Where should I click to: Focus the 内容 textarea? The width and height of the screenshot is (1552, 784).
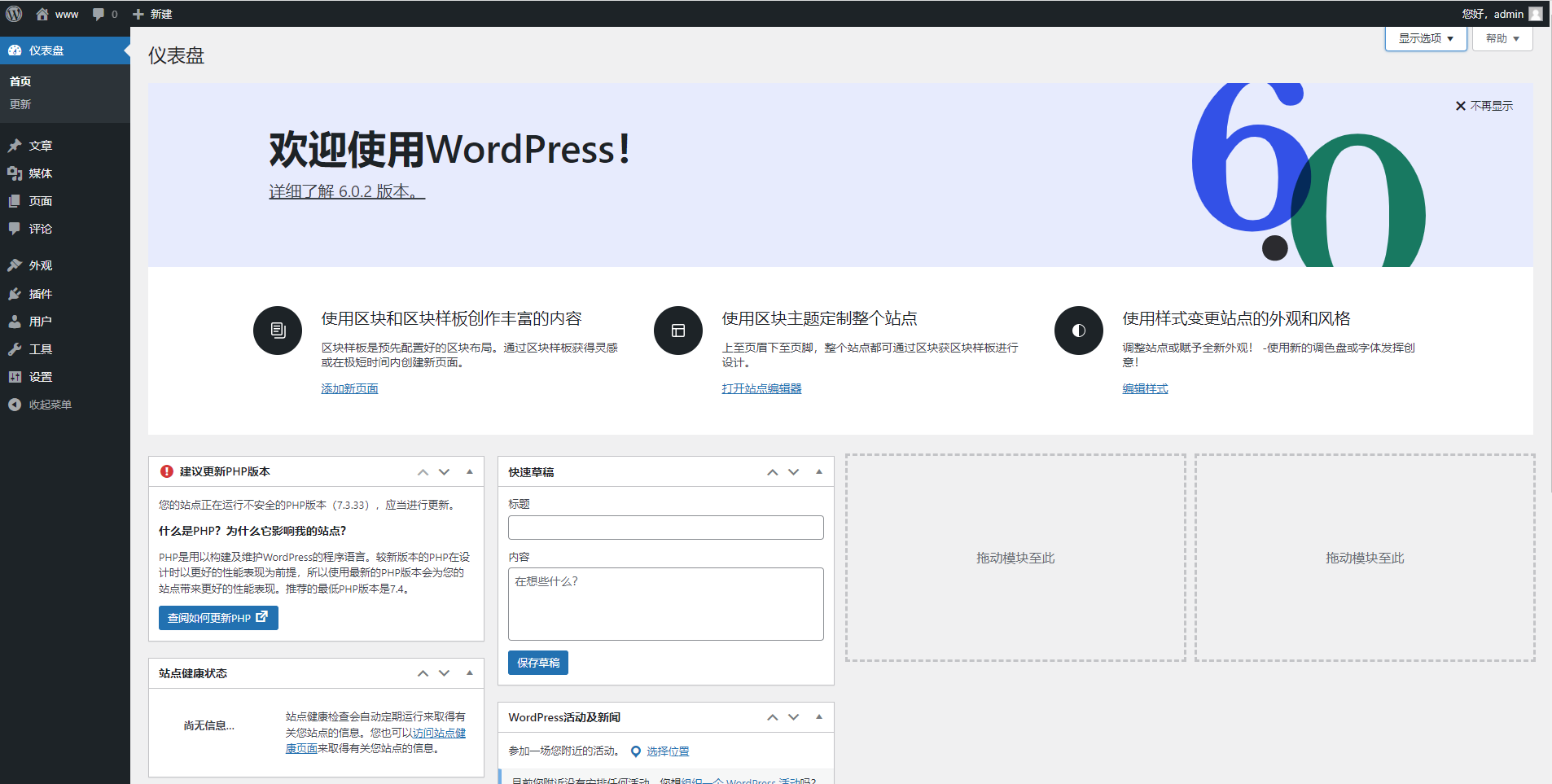pos(666,604)
